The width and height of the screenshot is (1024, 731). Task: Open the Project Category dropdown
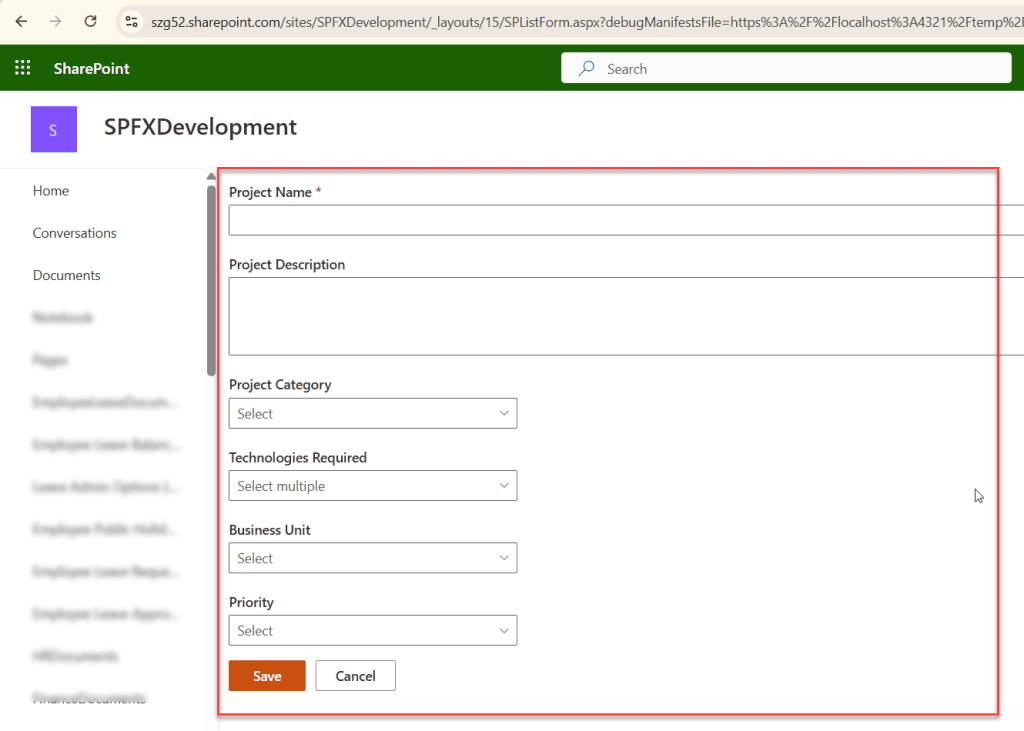tap(373, 414)
